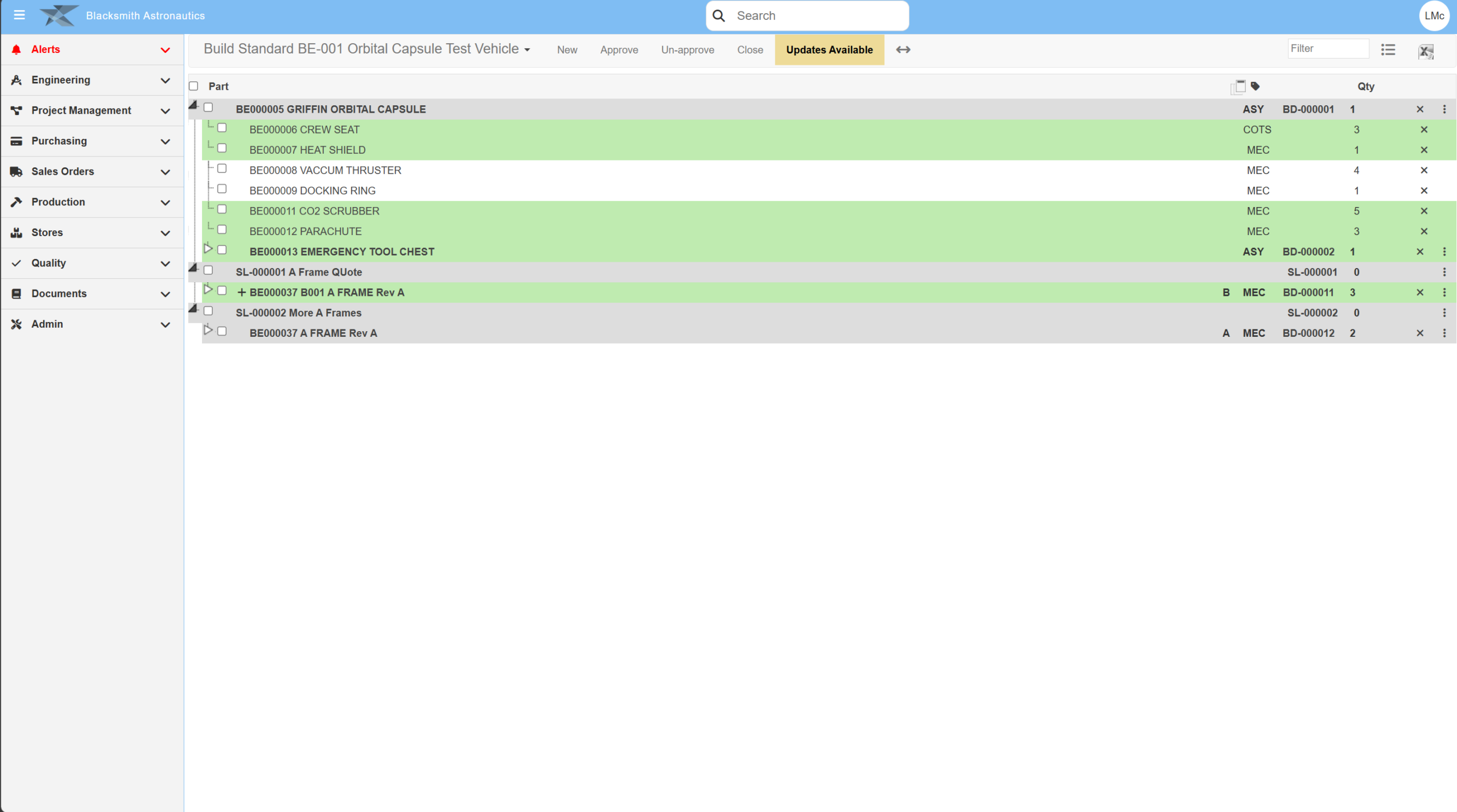The width and height of the screenshot is (1457, 812).
Task: Remove the BE000012 PARACHUTE row
Action: click(x=1424, y=232)
